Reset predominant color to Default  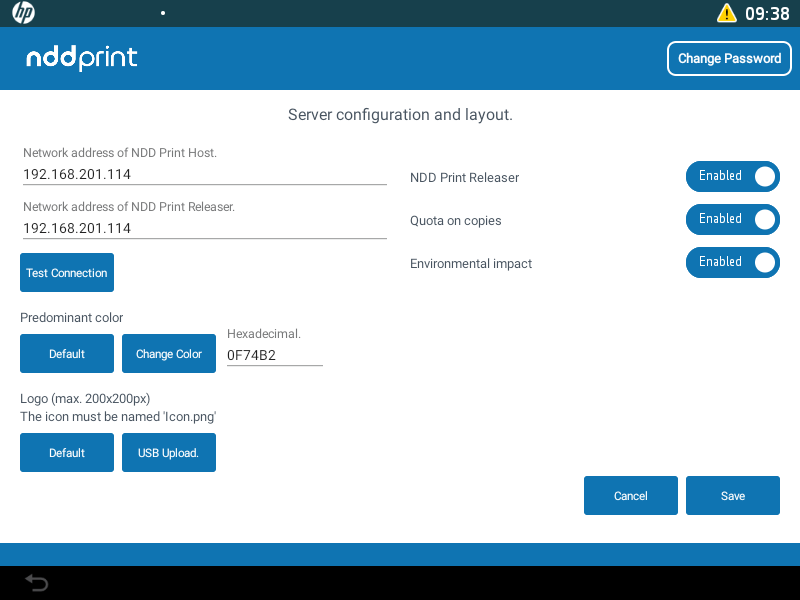[x=66, y=353]
